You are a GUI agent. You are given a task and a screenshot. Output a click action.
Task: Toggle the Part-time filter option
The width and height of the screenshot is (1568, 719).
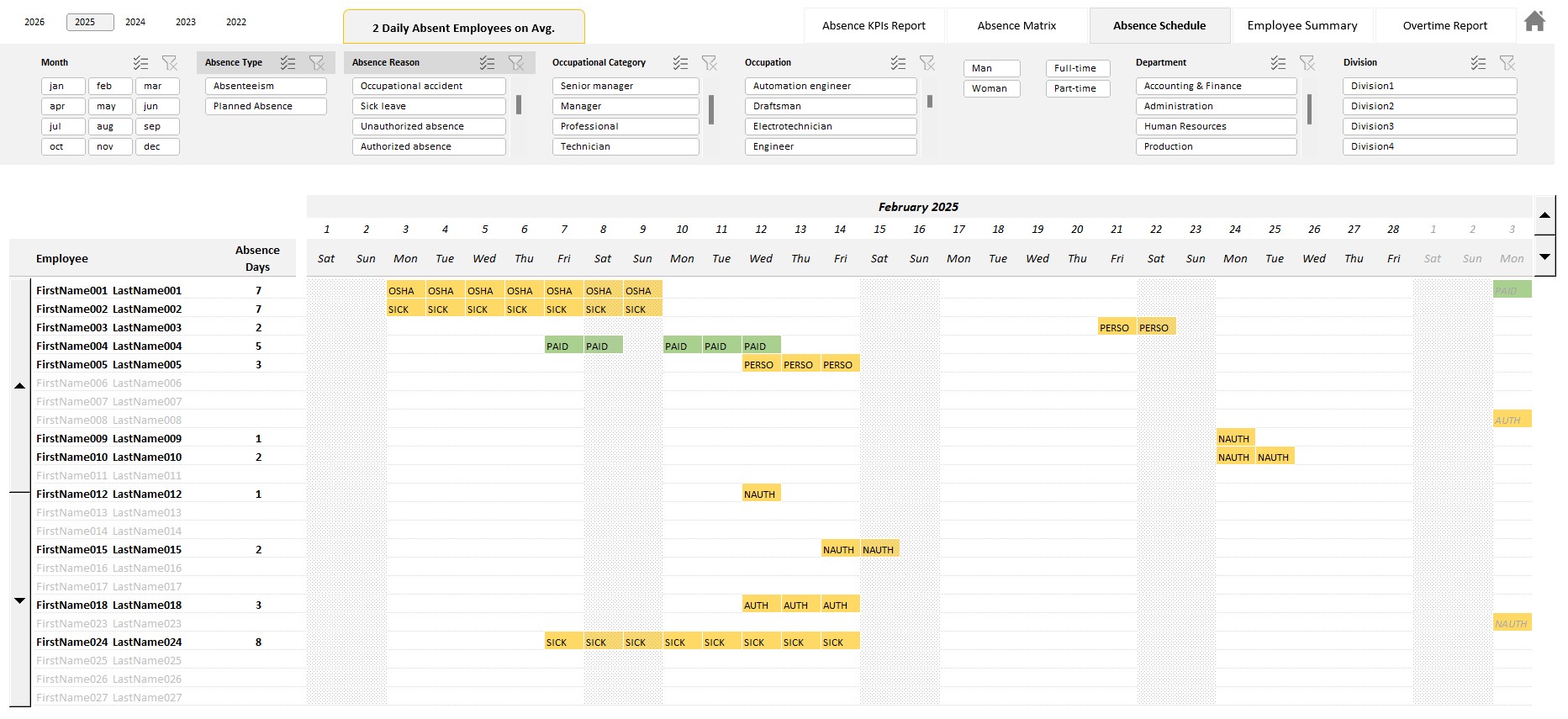click(x=1077, y=88)
